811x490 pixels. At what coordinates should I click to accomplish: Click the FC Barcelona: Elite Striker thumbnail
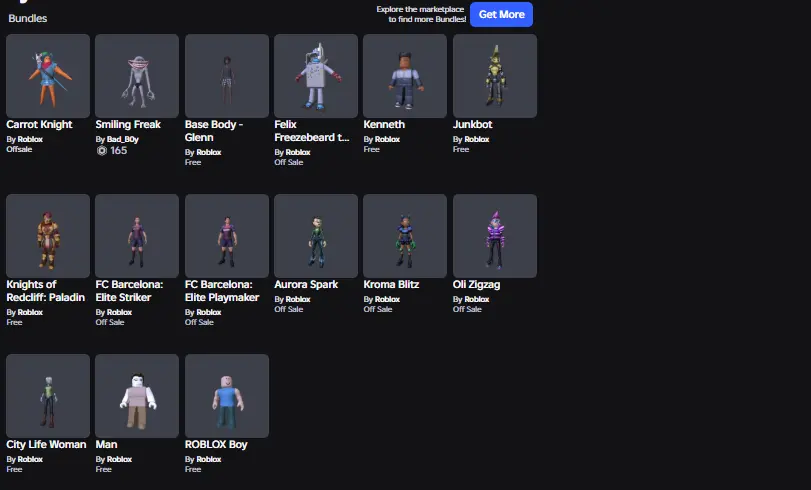(137, 236)
